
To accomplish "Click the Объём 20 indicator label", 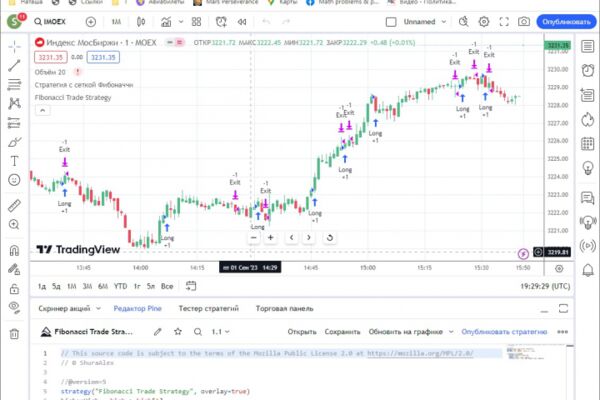I will pyautogui.click(x=50, y=72).
